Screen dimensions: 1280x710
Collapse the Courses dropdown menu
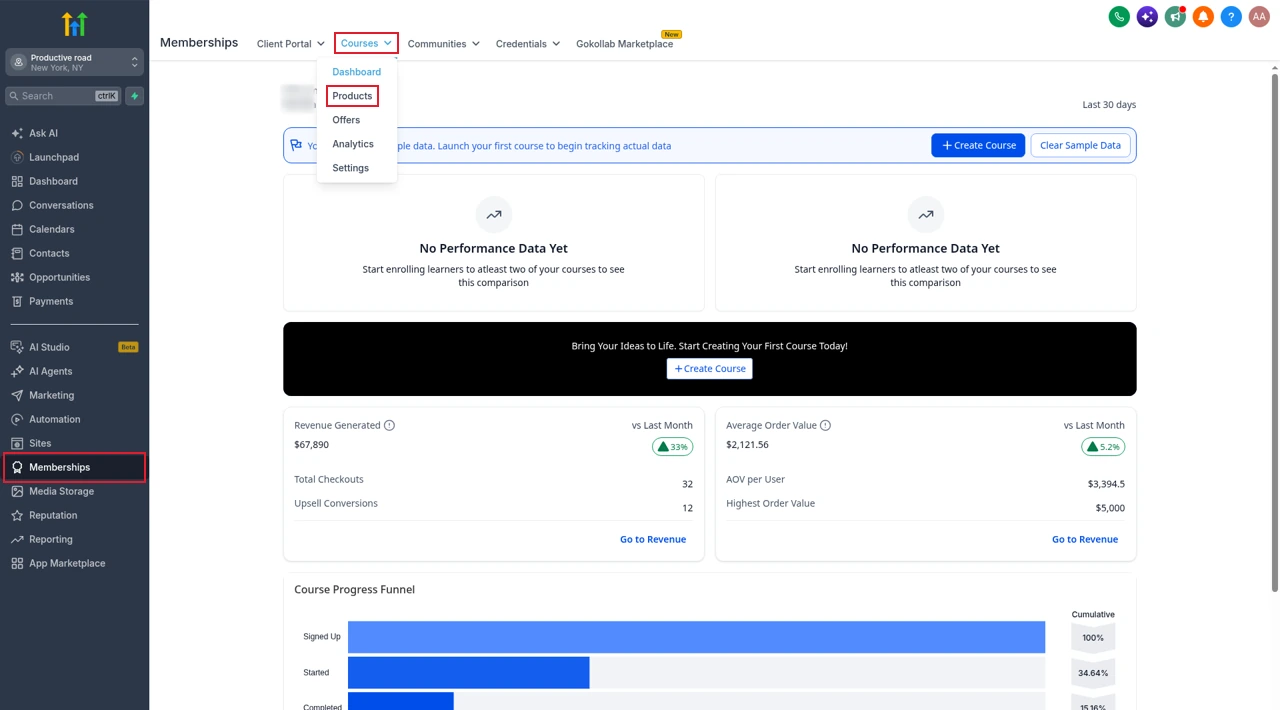click(x=366, y=43)
